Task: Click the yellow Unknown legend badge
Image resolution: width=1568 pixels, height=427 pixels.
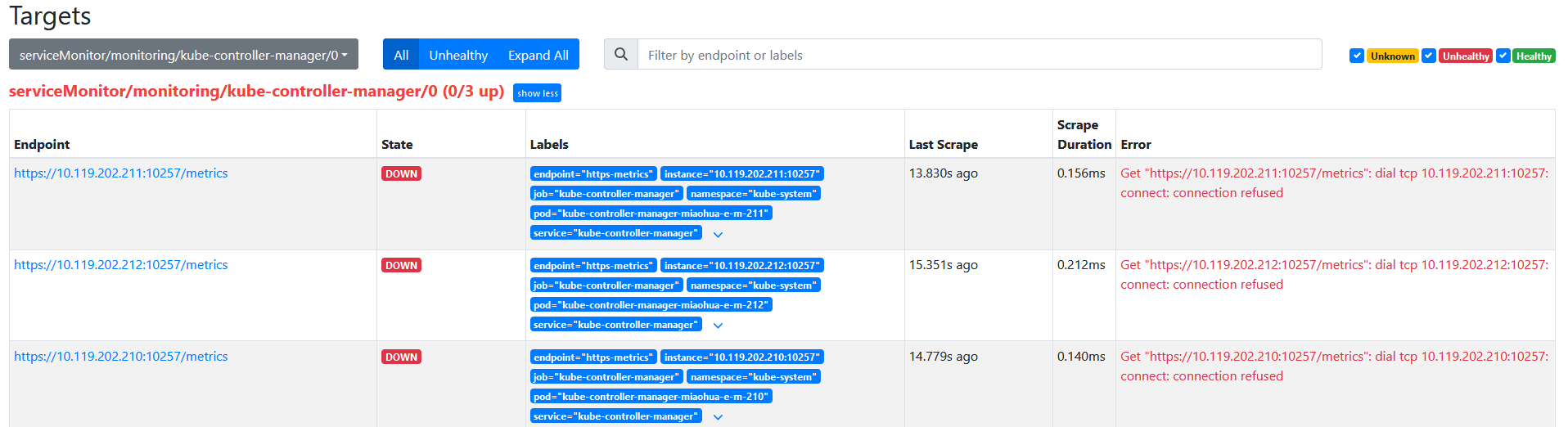Action: tap(1392, 56)
